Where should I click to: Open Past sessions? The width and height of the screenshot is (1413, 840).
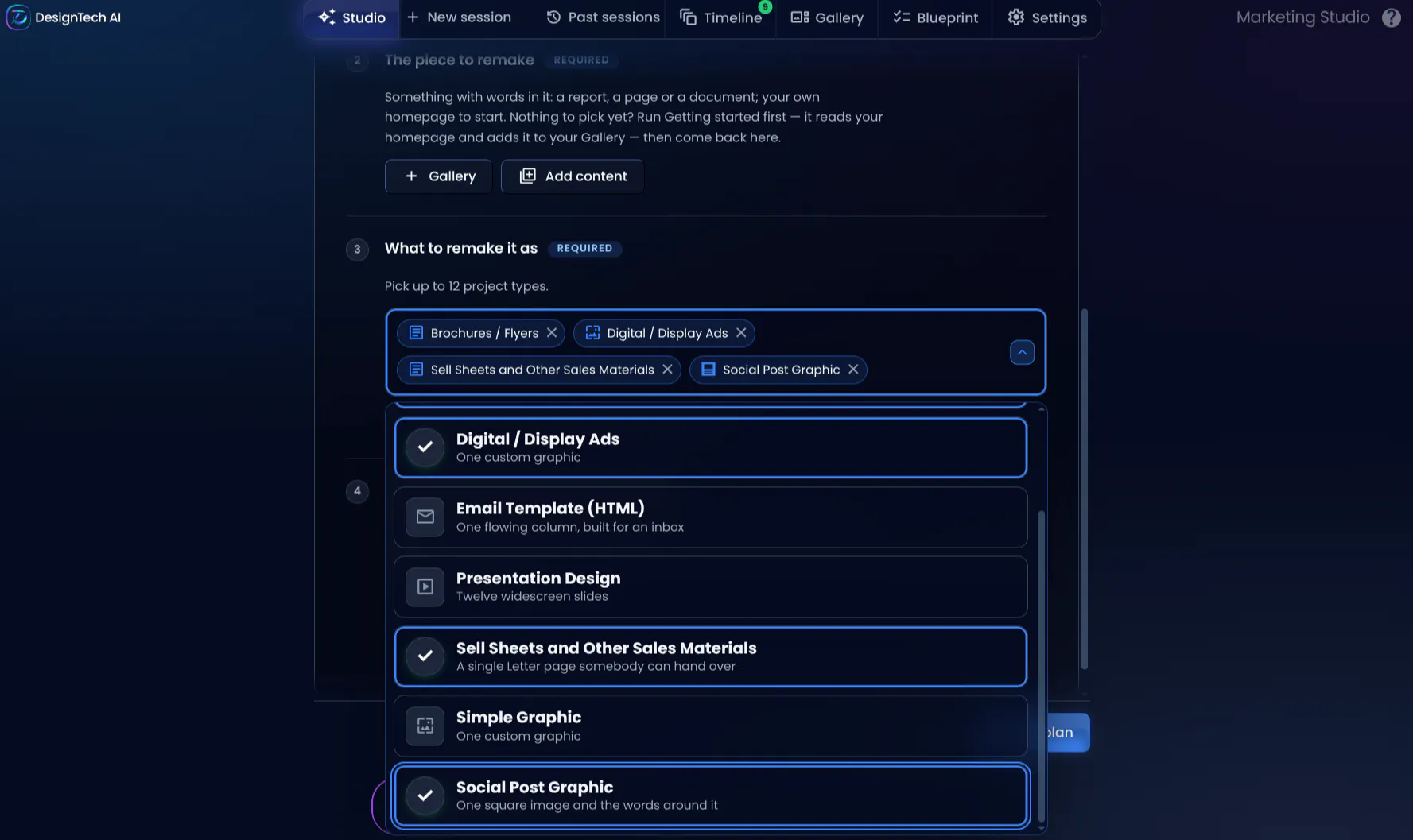pyautogui.click(x=603, y=17)
